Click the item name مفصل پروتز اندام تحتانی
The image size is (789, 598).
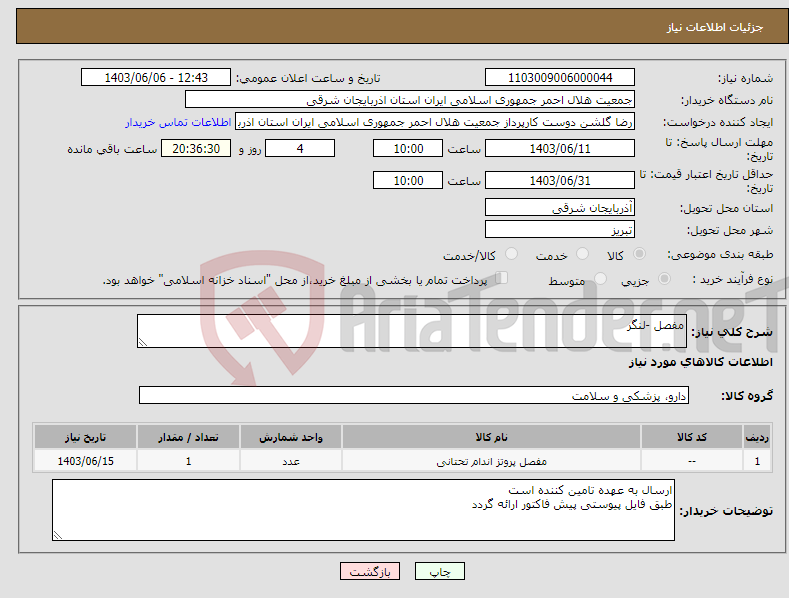pyautogui.click(x=491, y=461)
